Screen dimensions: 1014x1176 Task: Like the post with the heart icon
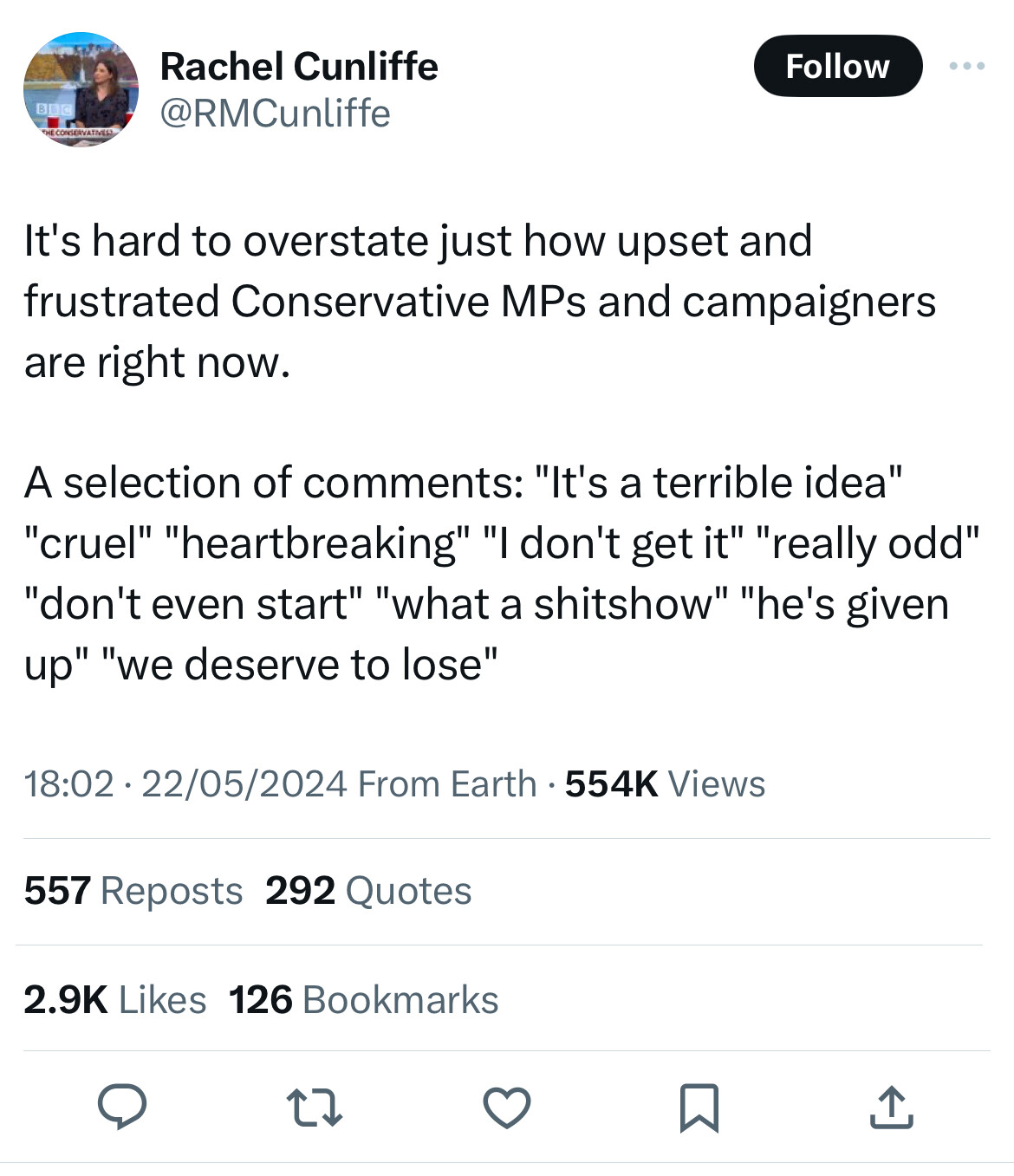[x=506, y=1108]
